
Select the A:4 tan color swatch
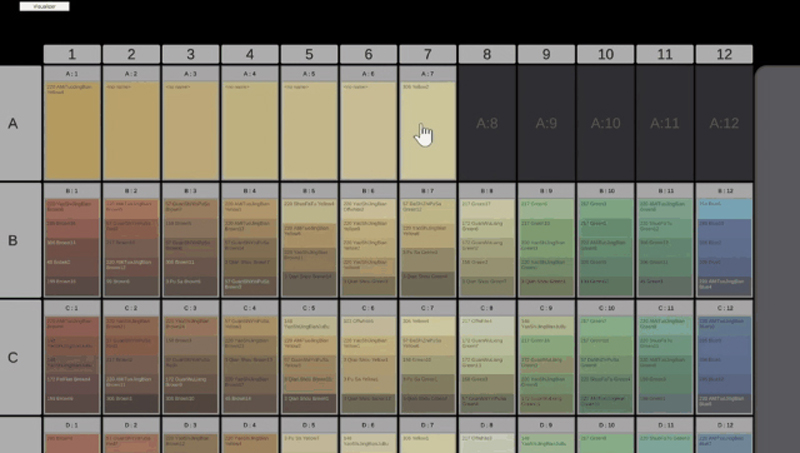pos(250,130)
